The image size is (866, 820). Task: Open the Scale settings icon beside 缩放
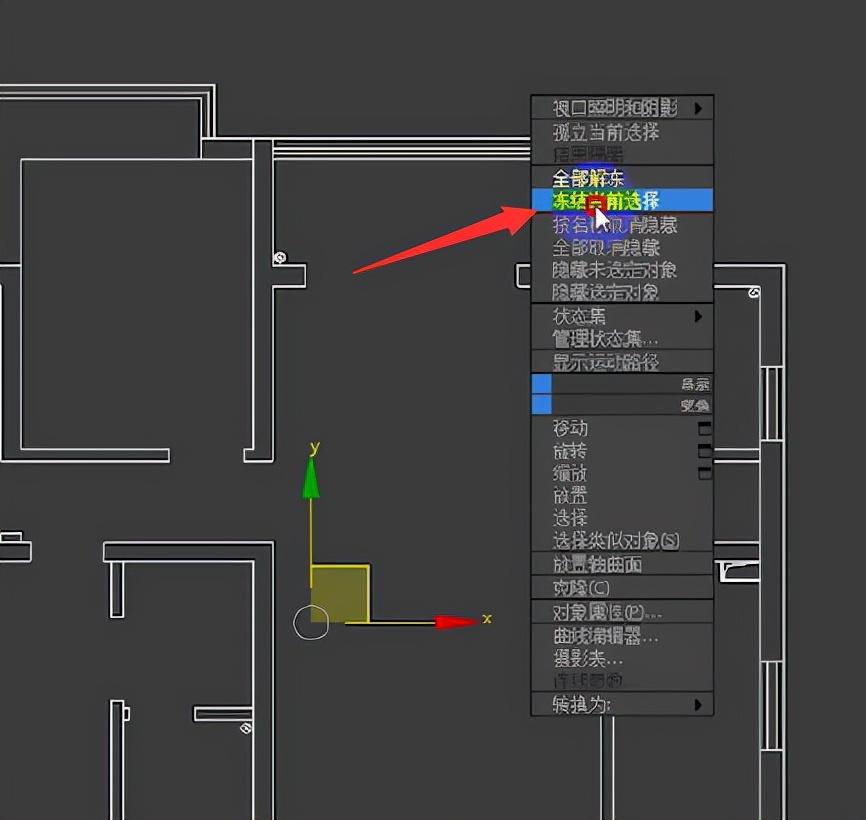coord(705,472)
